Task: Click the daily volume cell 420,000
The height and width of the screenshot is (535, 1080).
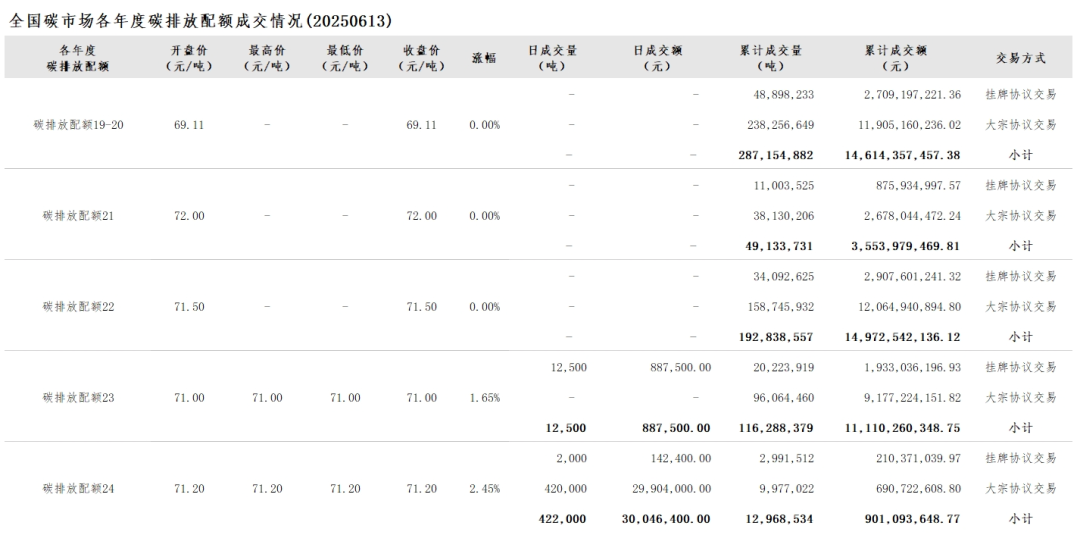Action: (567, 489)
